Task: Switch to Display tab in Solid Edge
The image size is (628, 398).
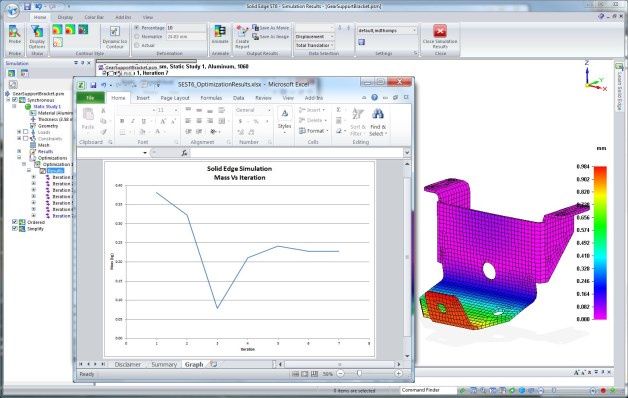Action: pos(65,17)
